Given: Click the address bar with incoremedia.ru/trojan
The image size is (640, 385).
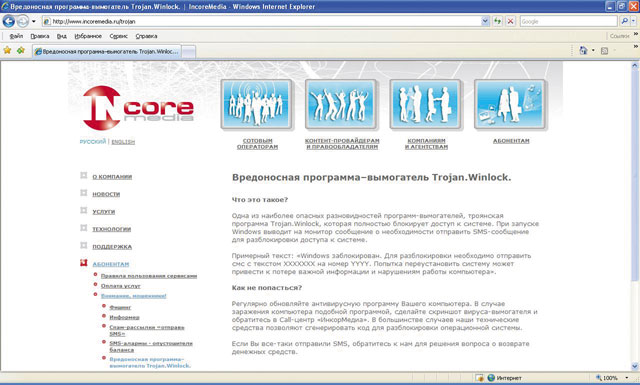Looking at the screenshot, I should pos(261,21).
